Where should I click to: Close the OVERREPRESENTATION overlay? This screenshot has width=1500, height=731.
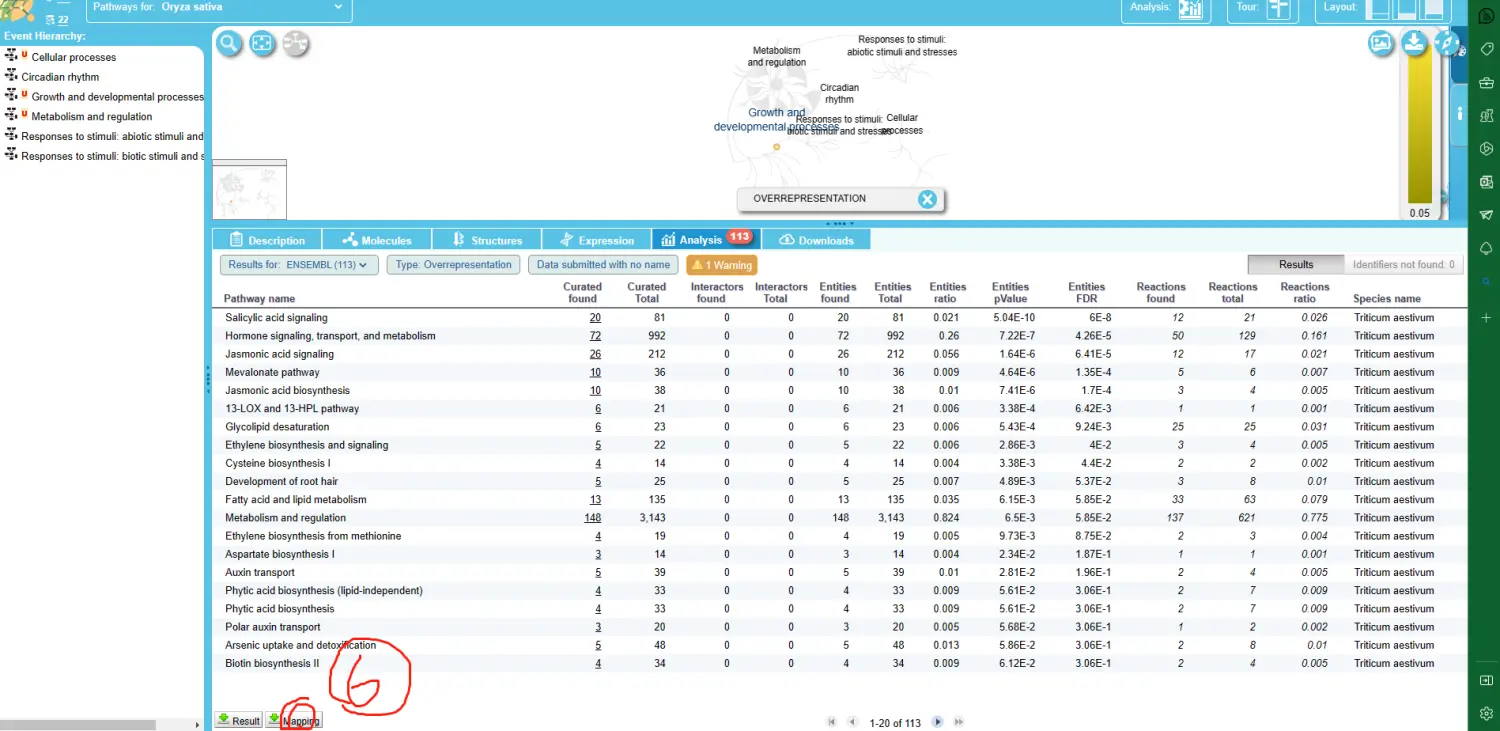coord(927,199)
